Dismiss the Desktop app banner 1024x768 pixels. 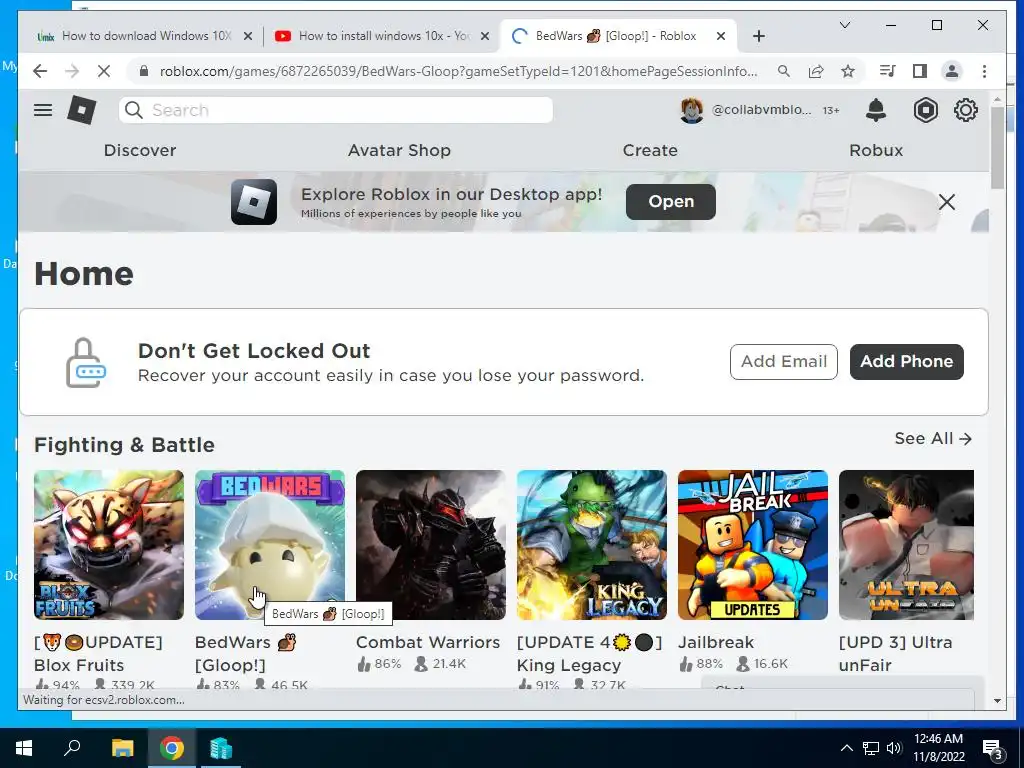(x=946, y=202)
